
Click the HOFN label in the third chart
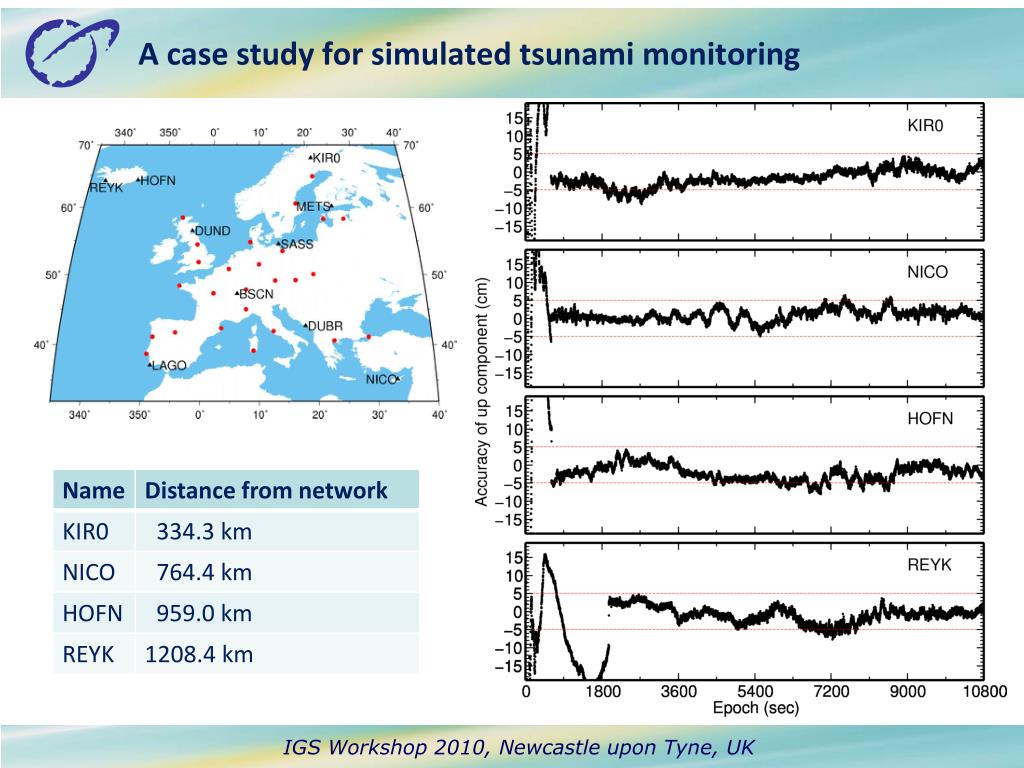[930, 418]
